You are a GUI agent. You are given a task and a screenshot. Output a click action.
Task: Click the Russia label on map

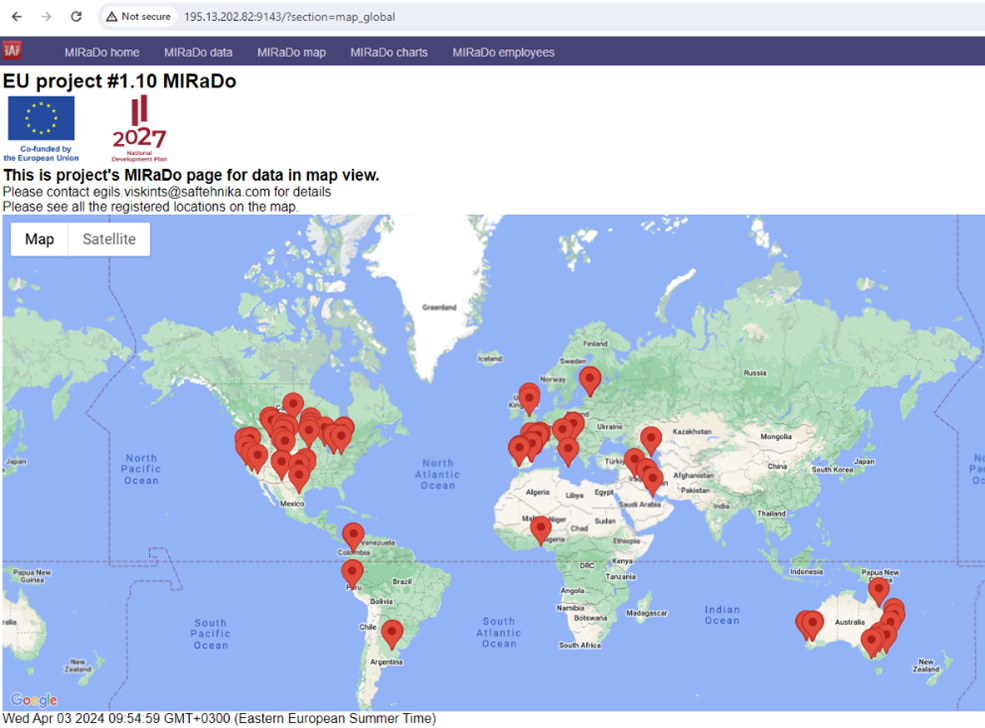point(754,372)
